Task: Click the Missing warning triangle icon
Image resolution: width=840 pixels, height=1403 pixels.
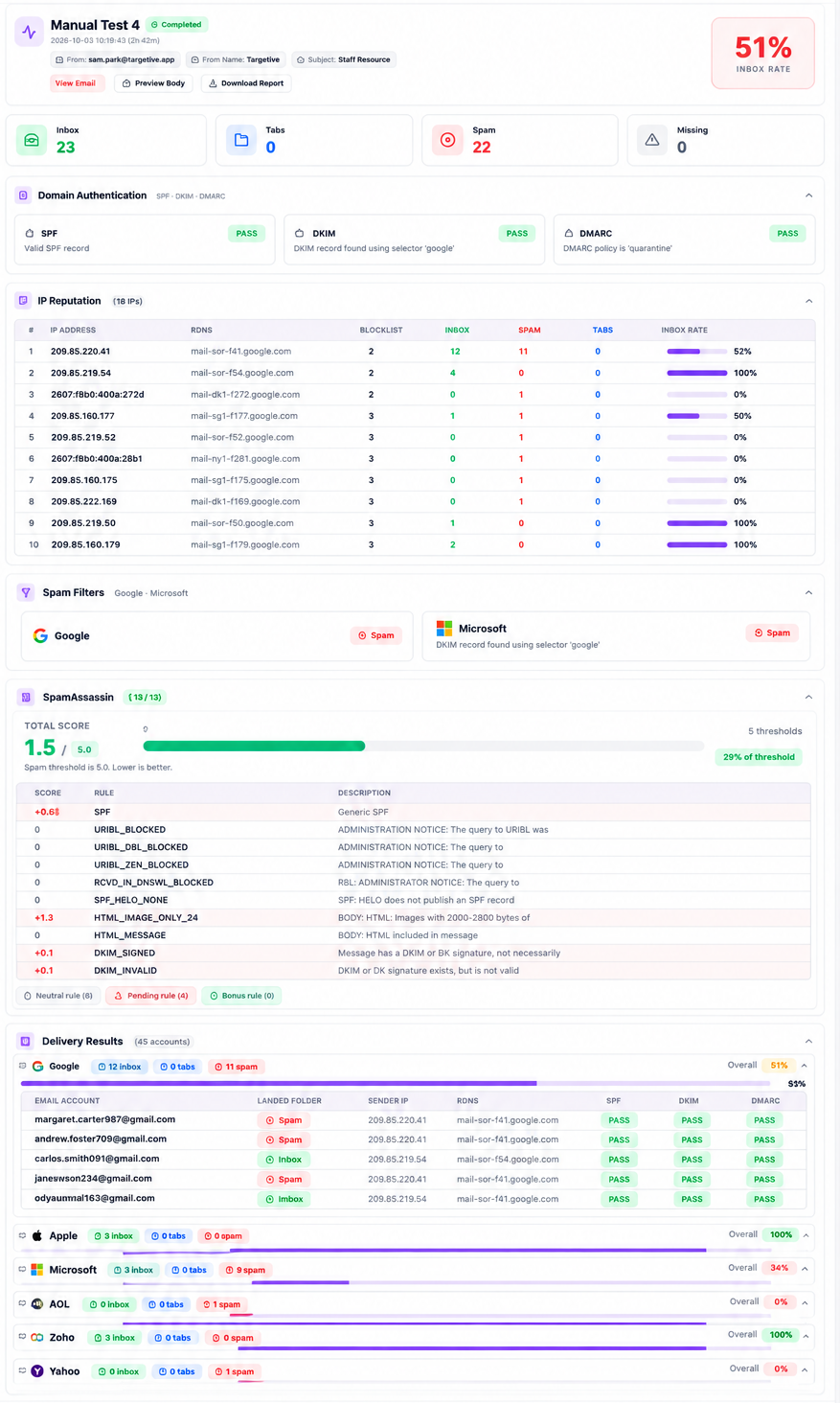Action: coord(652,140)
